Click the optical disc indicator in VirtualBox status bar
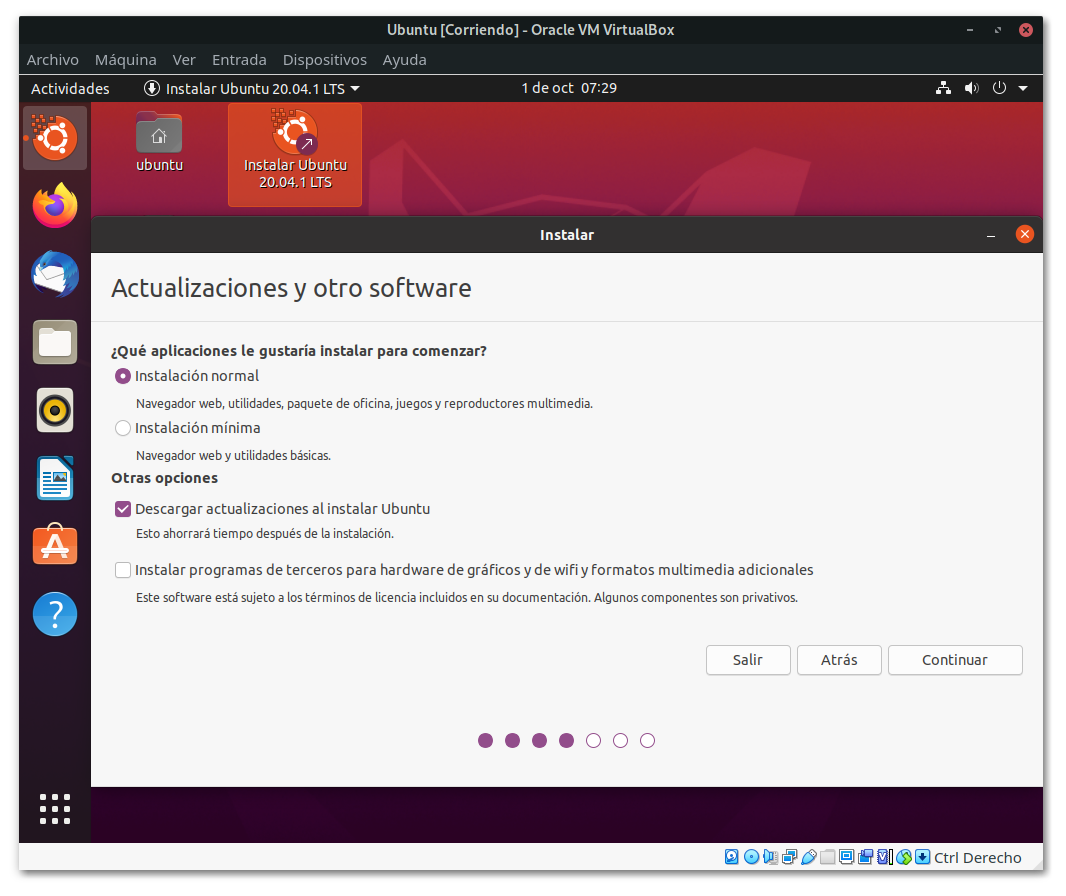 click(751, 857)
